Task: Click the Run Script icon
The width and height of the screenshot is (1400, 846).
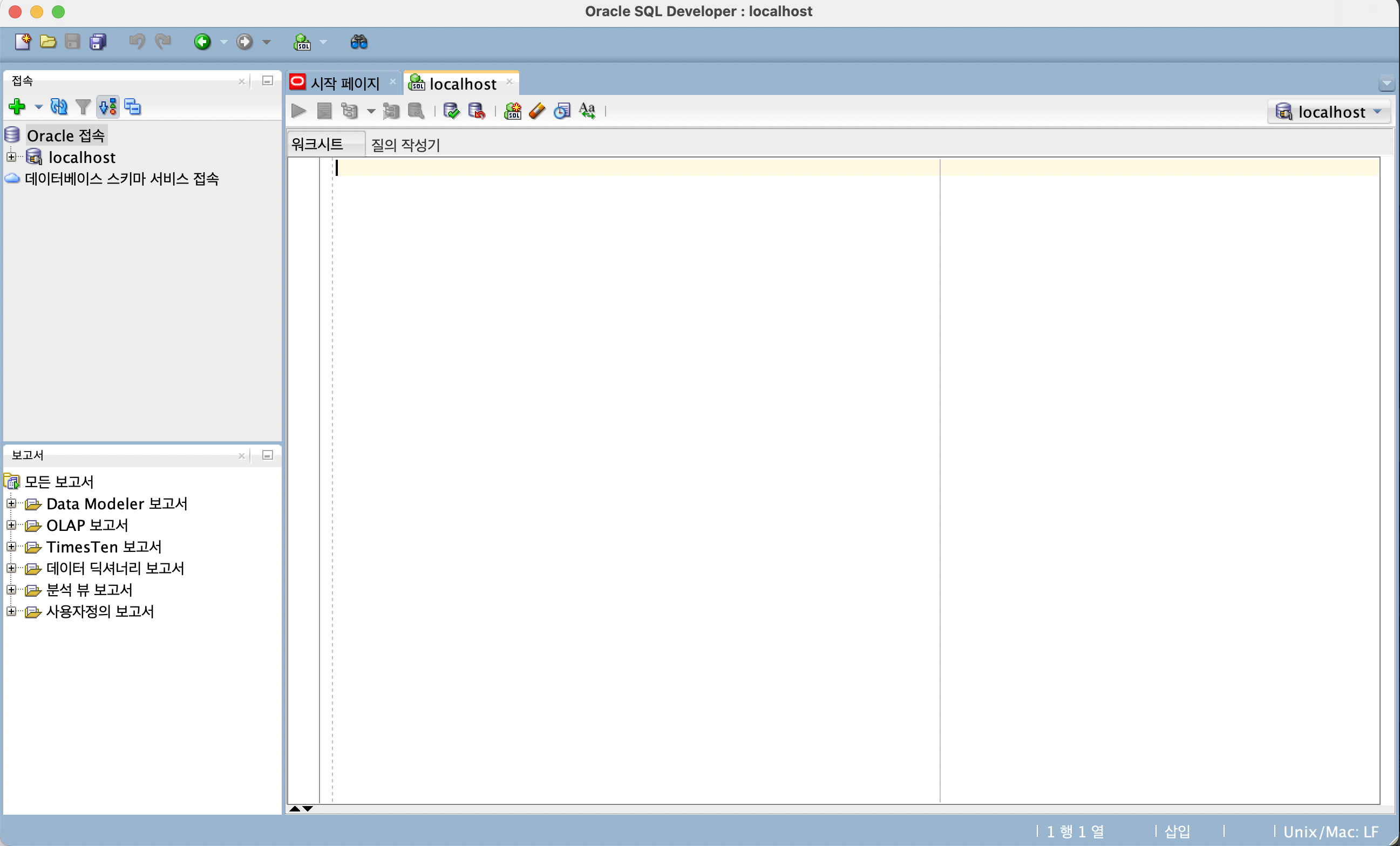Action: pos(324,111)
